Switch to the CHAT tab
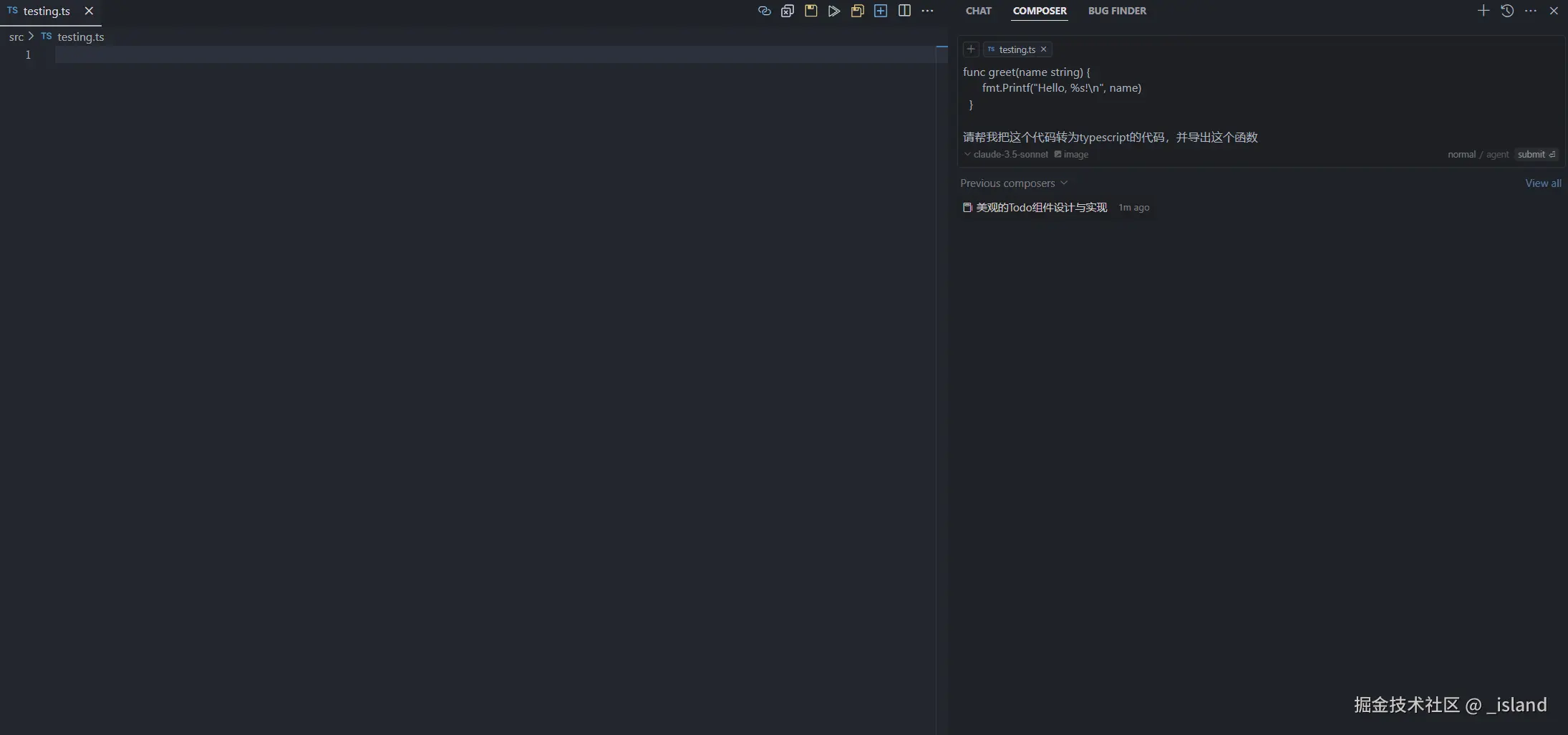This screenshot has width=1568, height=735. click(x=979, y=11)
